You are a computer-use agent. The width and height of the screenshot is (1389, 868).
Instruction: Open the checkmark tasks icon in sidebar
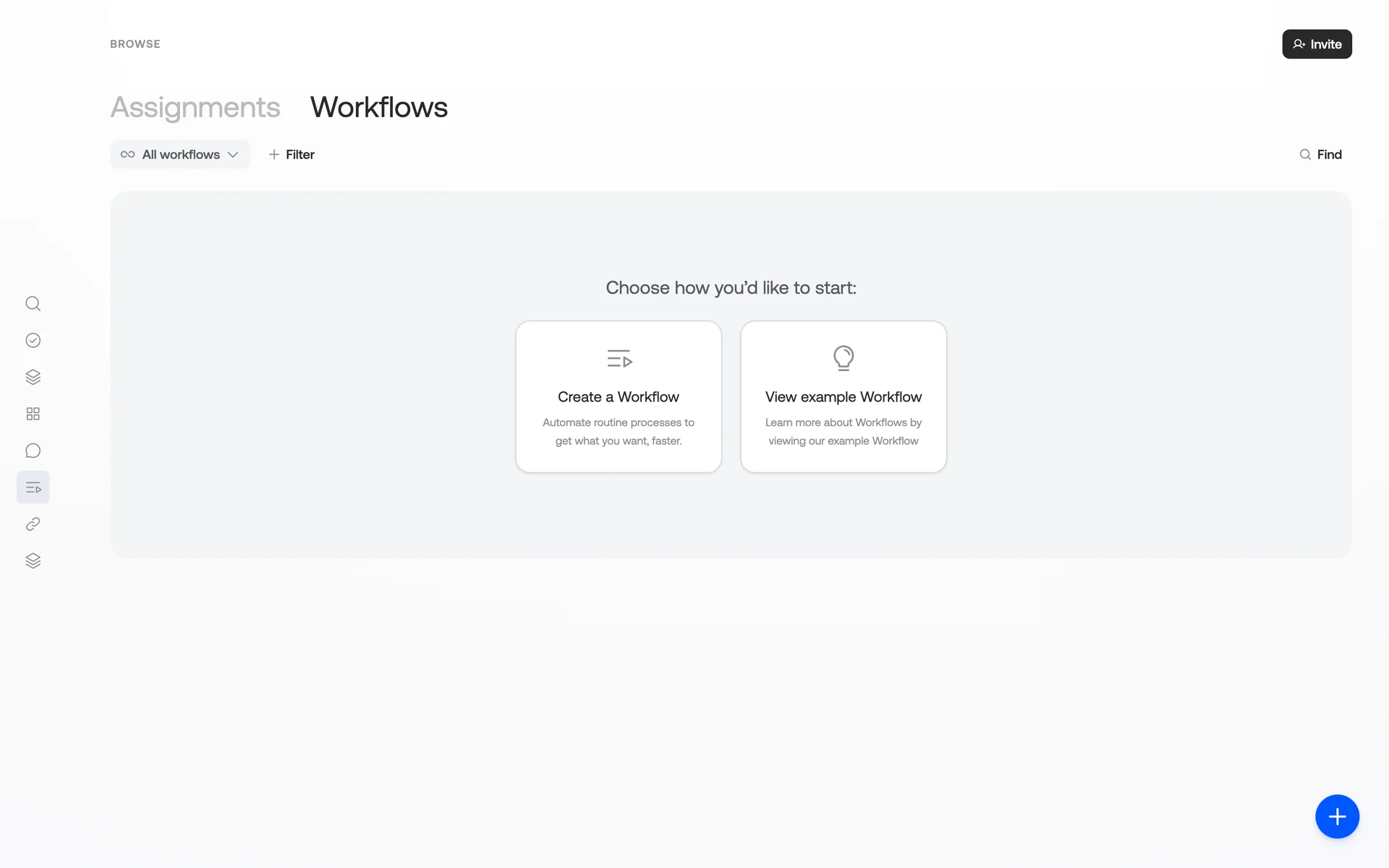tap(33, 341)
